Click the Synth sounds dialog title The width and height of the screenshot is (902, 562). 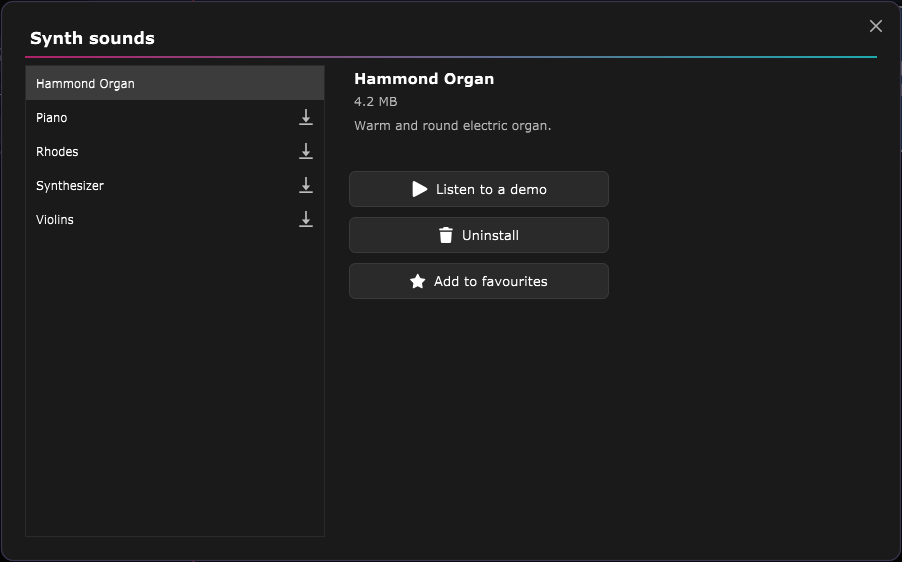pos(92,38)
